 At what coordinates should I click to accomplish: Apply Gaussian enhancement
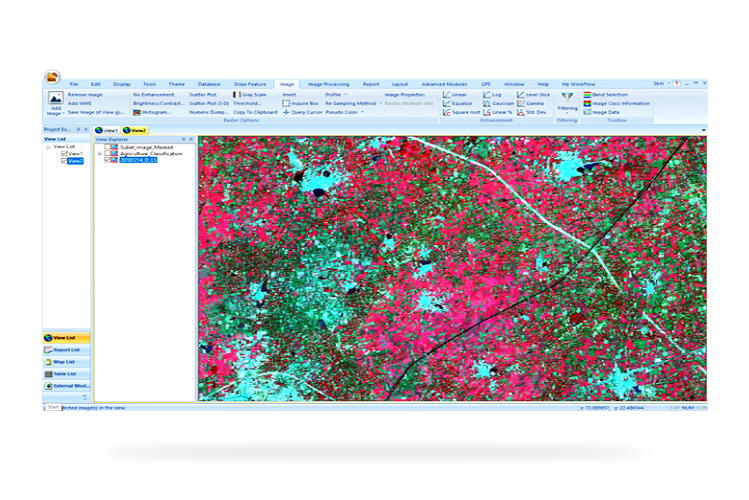point(498,103)
